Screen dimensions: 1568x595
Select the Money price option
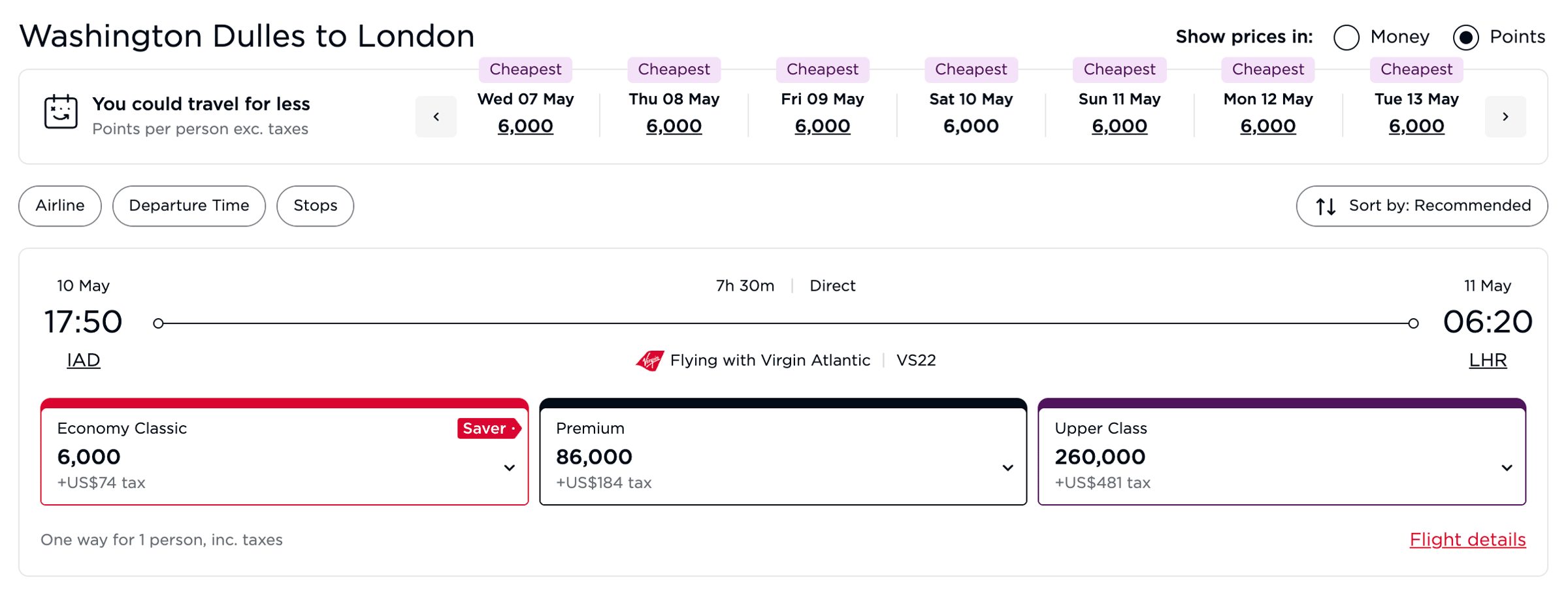(x=1347, y=37)
